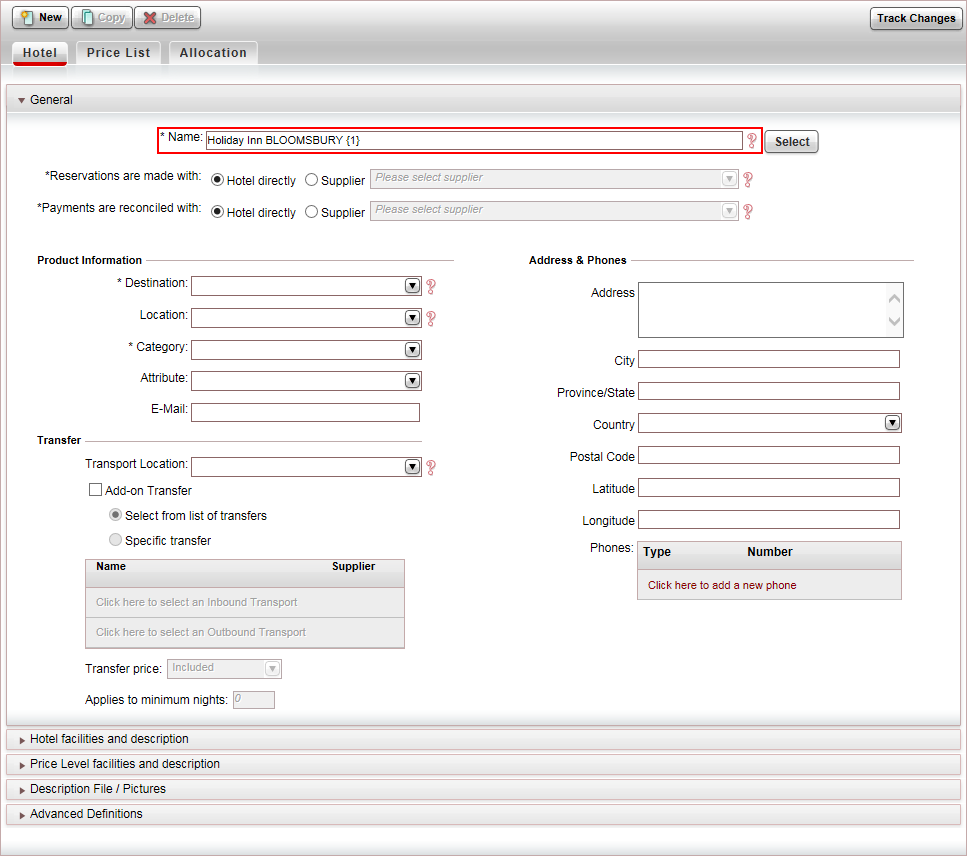Click the Address text area
The height and width of the screenshot is (856, 967).
[x=770, y=310]
